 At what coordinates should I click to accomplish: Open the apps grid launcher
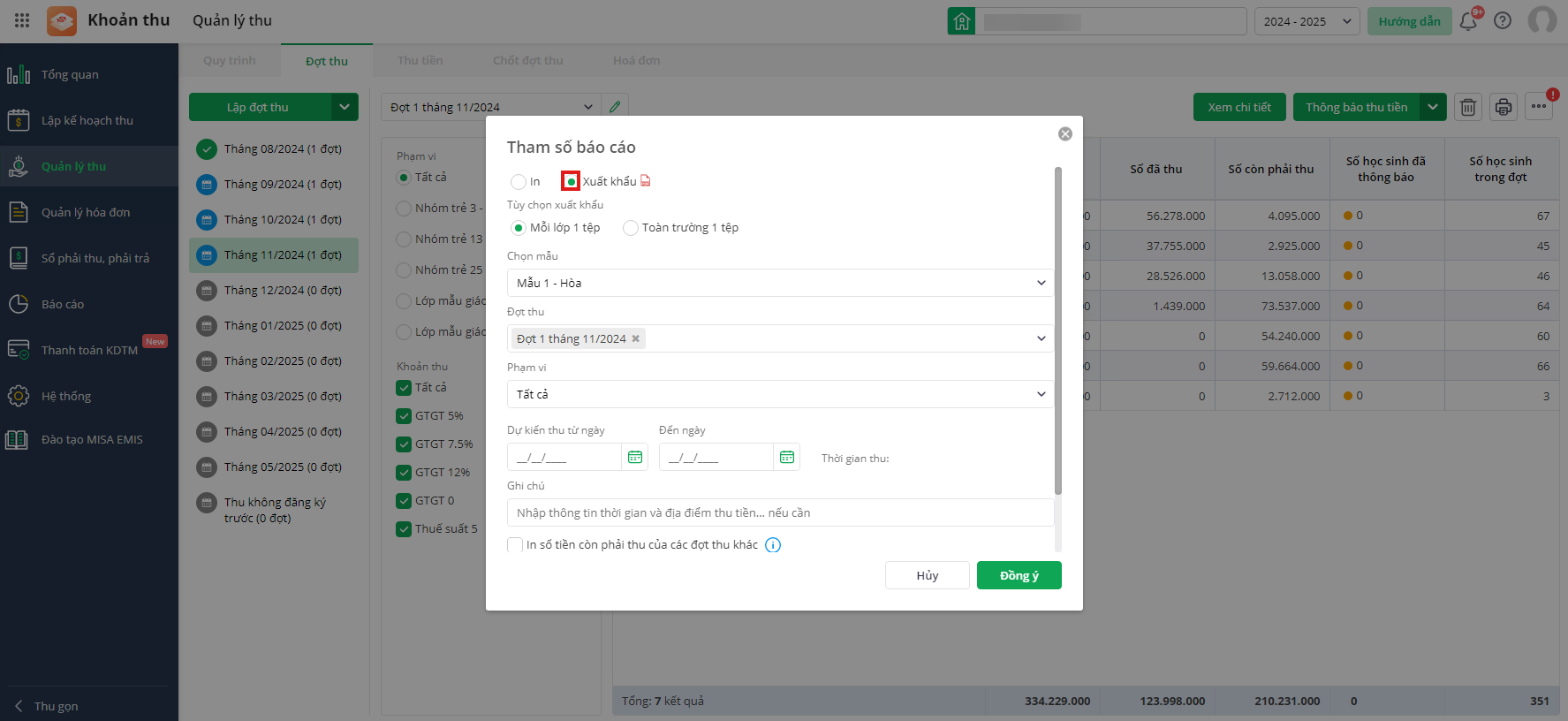point(22,20)
